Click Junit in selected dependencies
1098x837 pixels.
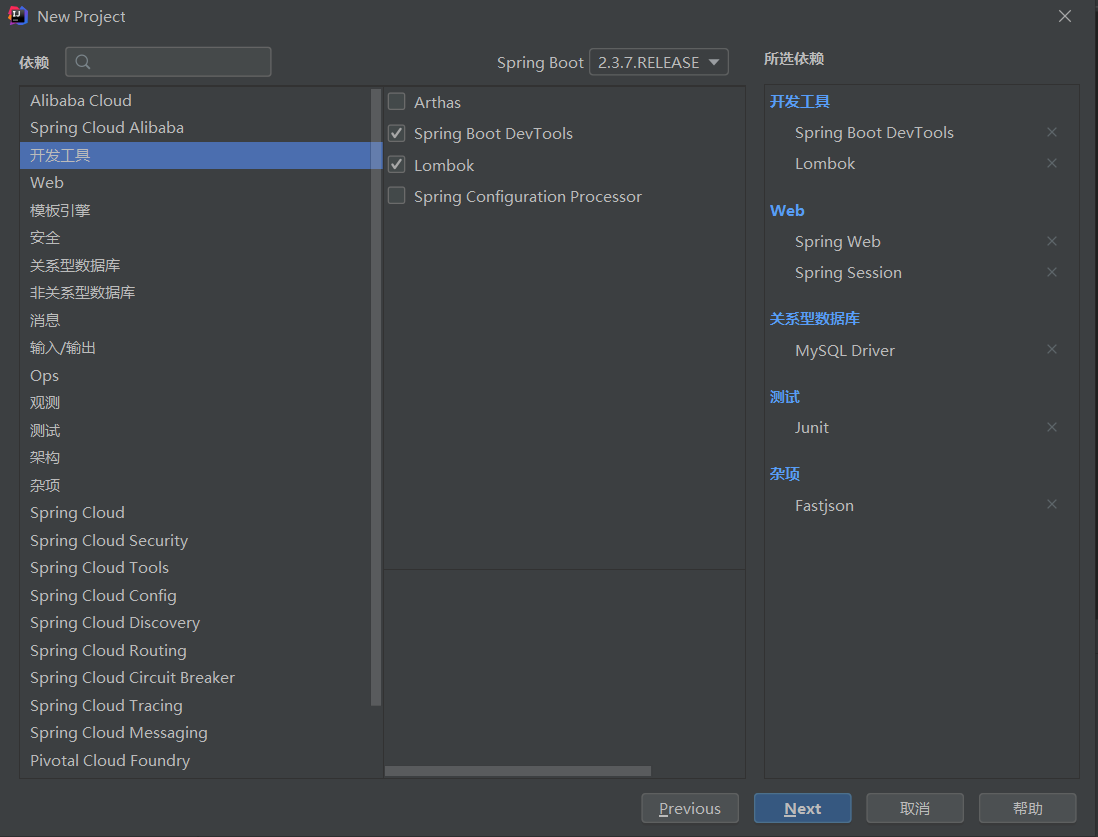click(x=812, y=427)
